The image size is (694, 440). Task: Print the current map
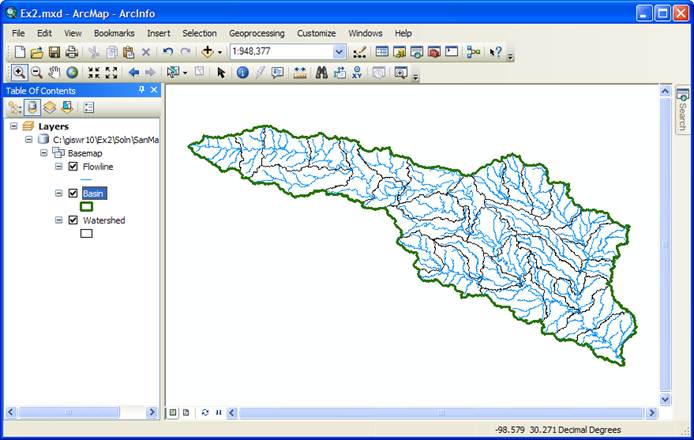72,52
